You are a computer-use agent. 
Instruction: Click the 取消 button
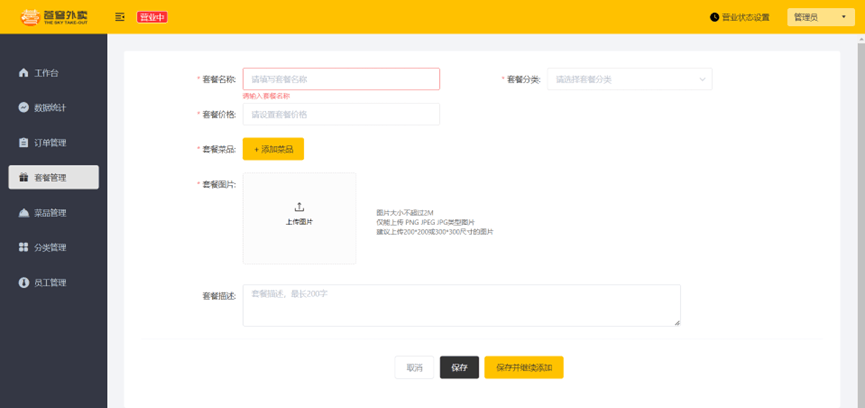point(414,368)
